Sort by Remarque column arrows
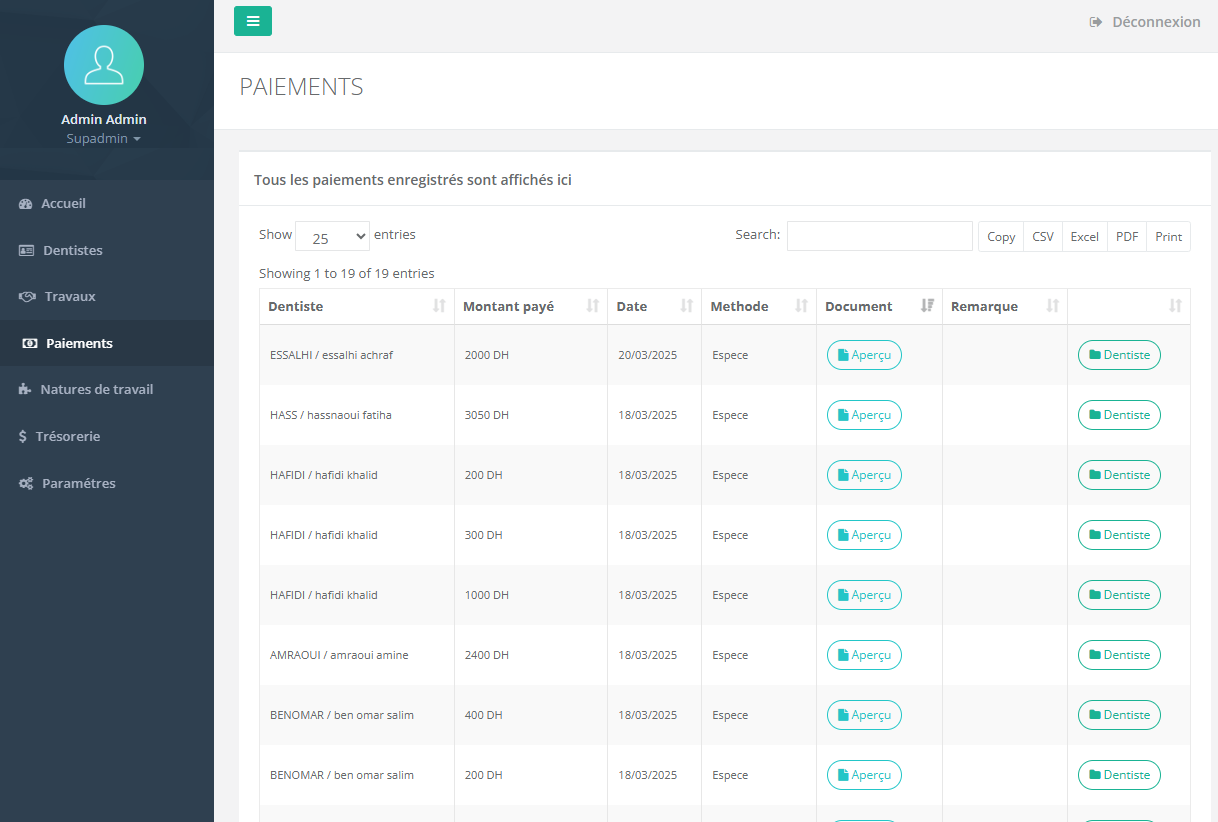Image resolution: width=1218 pixels, height=822 pixels. [1052, 306]
